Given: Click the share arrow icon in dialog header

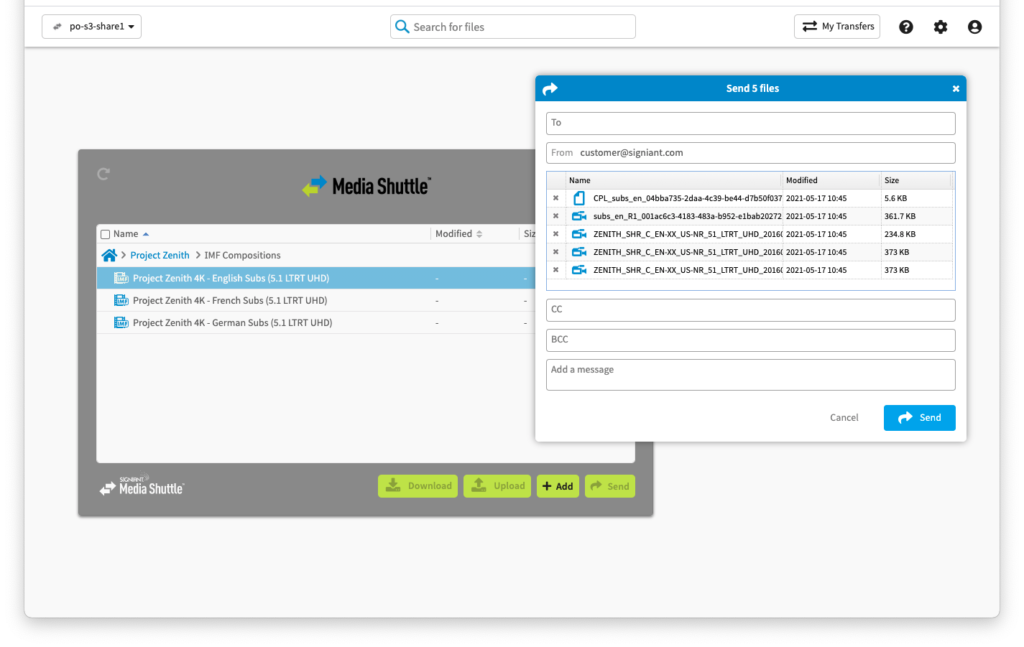Looking at the screenshot, I should pos(550,89).
